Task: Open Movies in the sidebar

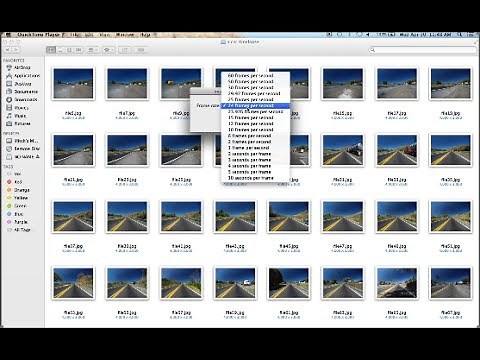Action: [18, 108]
